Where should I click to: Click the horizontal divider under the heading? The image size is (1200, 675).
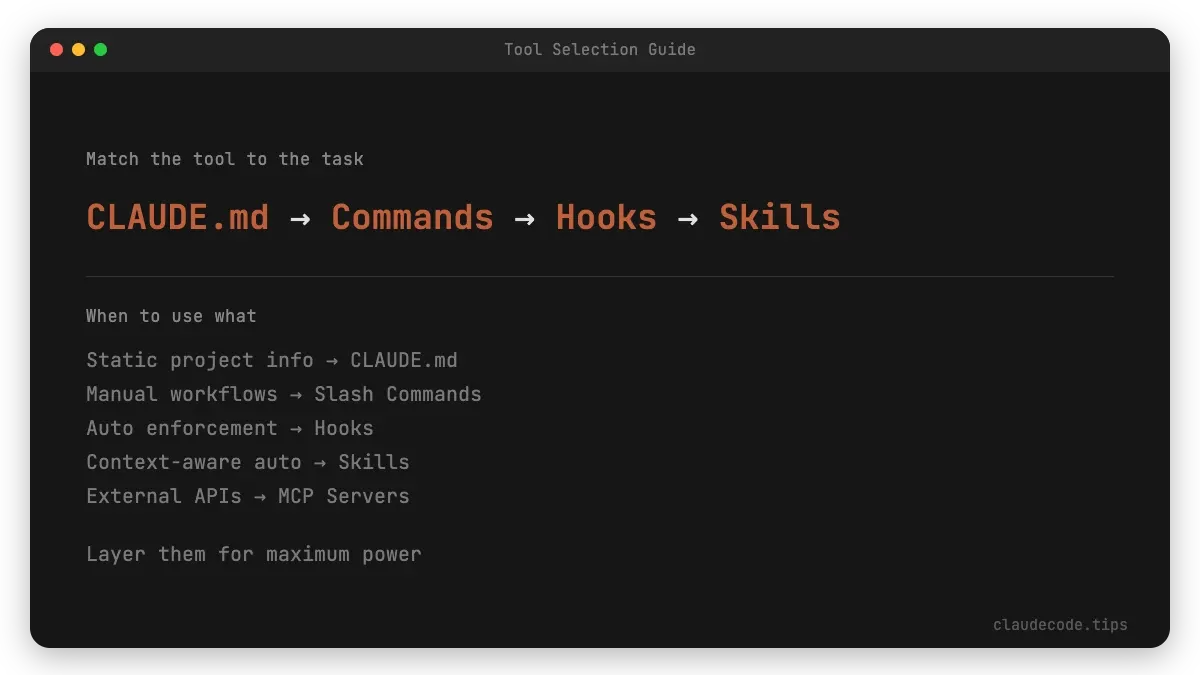pos(599,275)
